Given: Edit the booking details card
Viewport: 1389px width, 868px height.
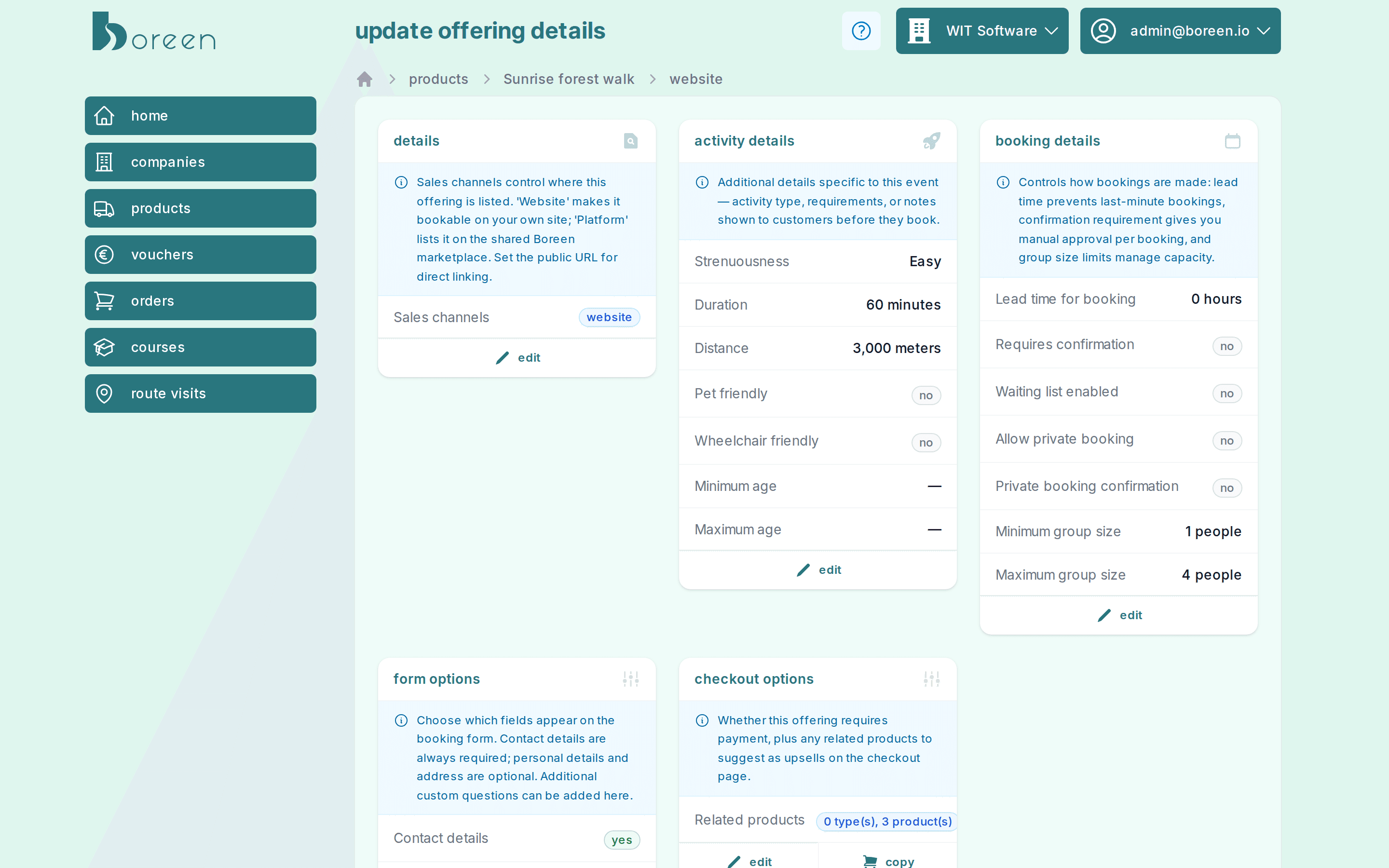Looking at the screenshot, I should (1118, 615).
